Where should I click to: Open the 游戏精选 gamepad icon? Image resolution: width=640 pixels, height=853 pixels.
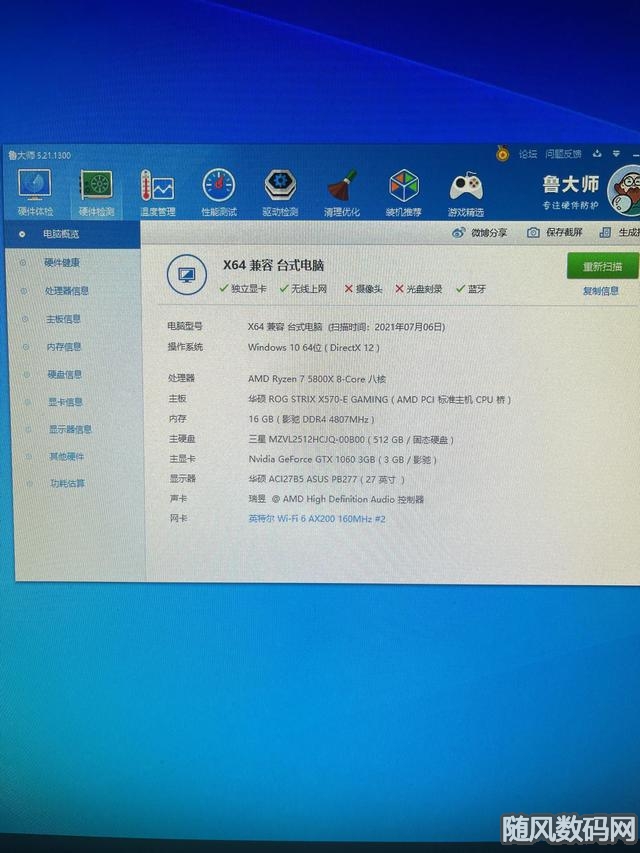pos(466,194)
